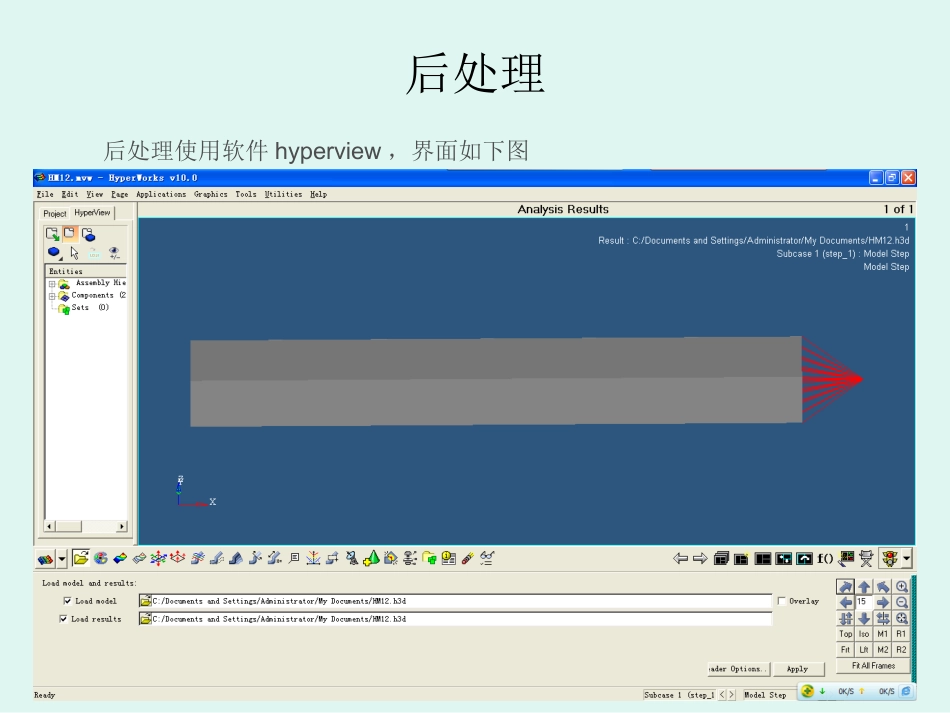Click the browser horizontal scrollbar right arrow
The width and height of the screenshot is (950, 713).
[122, 526]
